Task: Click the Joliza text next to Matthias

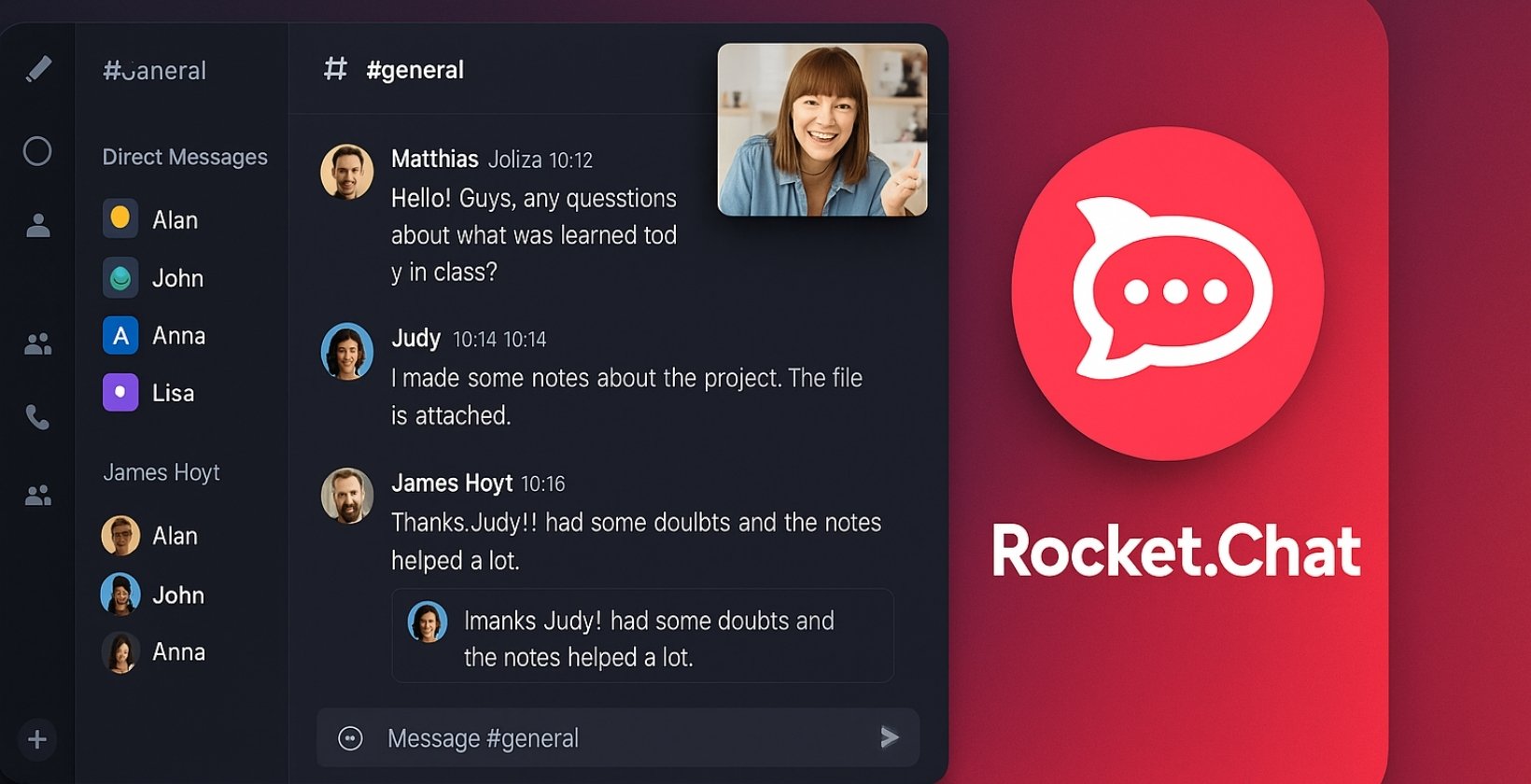Action: click(514, 161)
